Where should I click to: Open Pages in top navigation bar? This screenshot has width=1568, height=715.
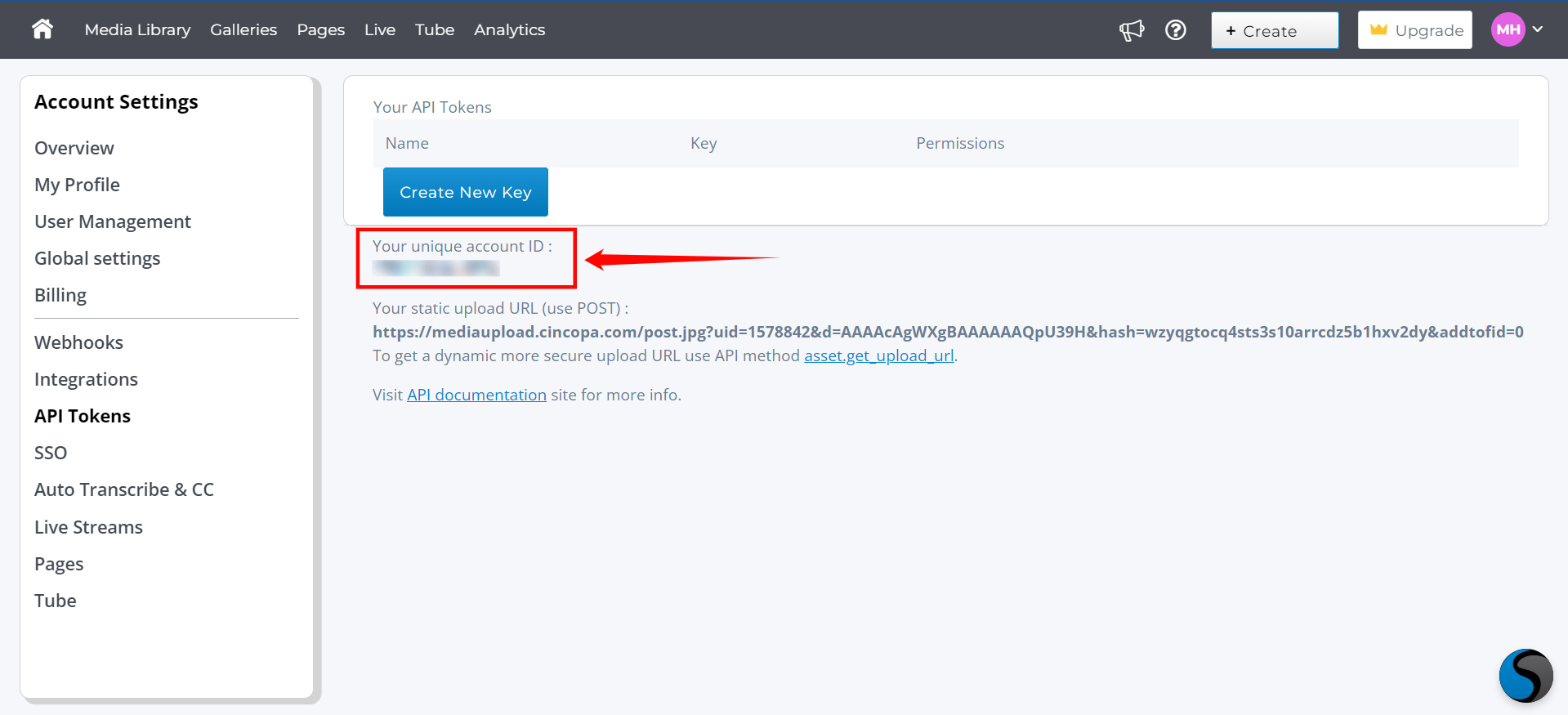tap(321, 30)
